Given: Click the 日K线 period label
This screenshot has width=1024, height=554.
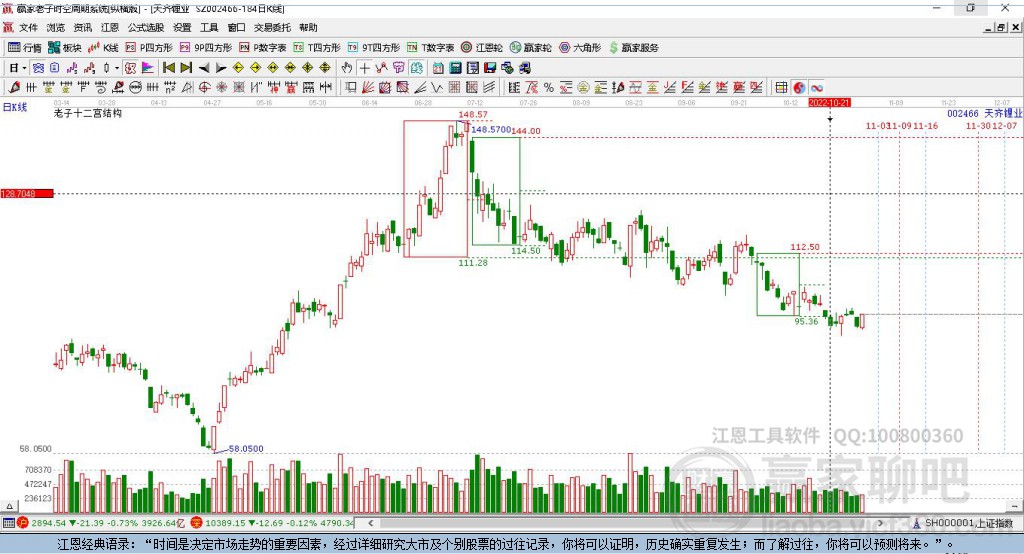Looking at the screenshot, I should pos(15,107).
